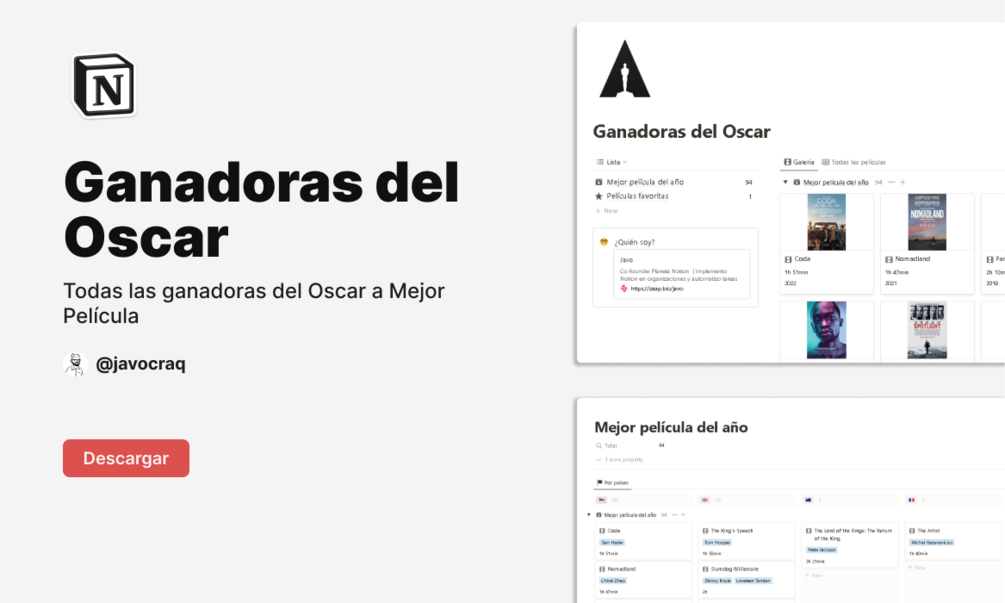Viewport: 1005px width, 603px height.
Task: Click the plus icon in the Galería group header
Action: coord(903,182)
